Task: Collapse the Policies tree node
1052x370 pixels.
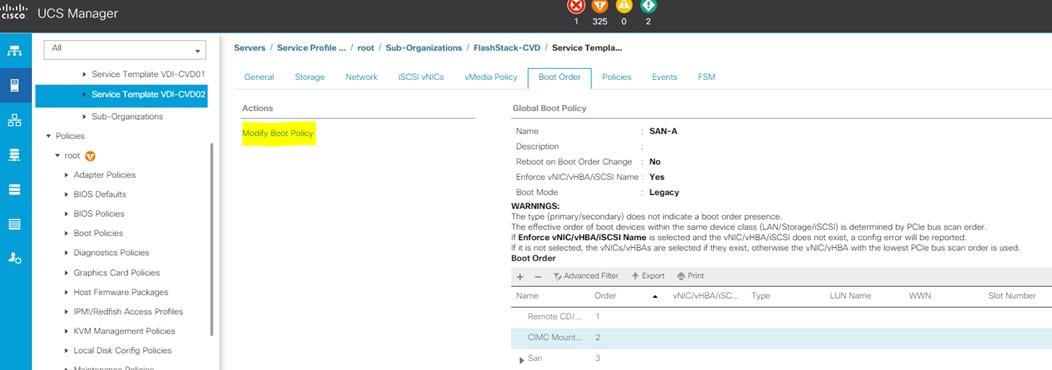Action: (48, 136)
